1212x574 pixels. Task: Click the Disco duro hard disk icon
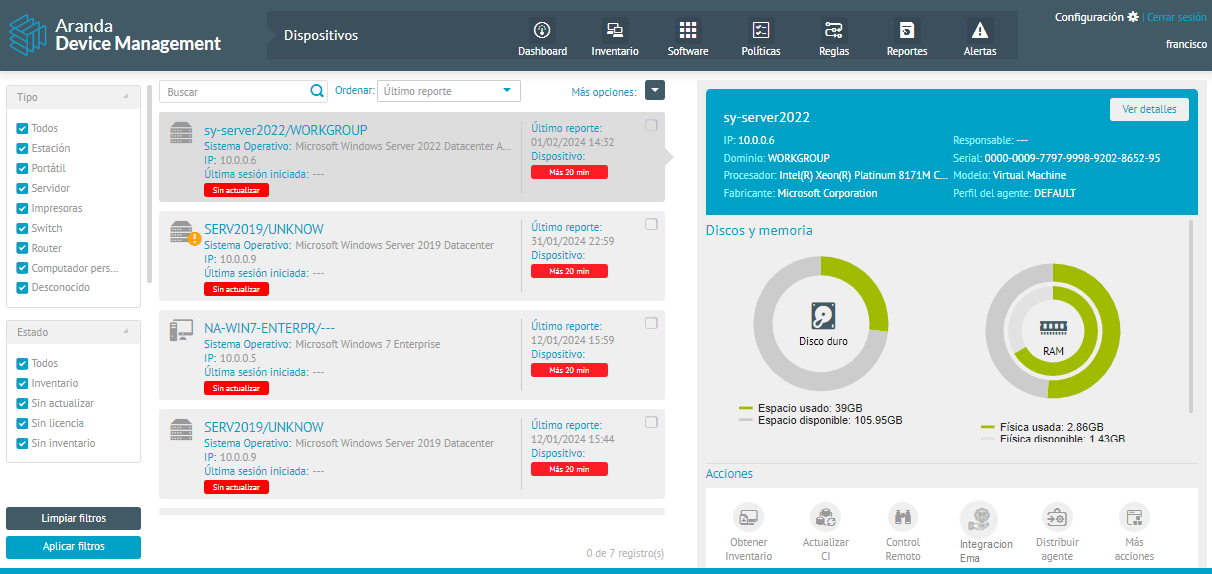[823, 318]
